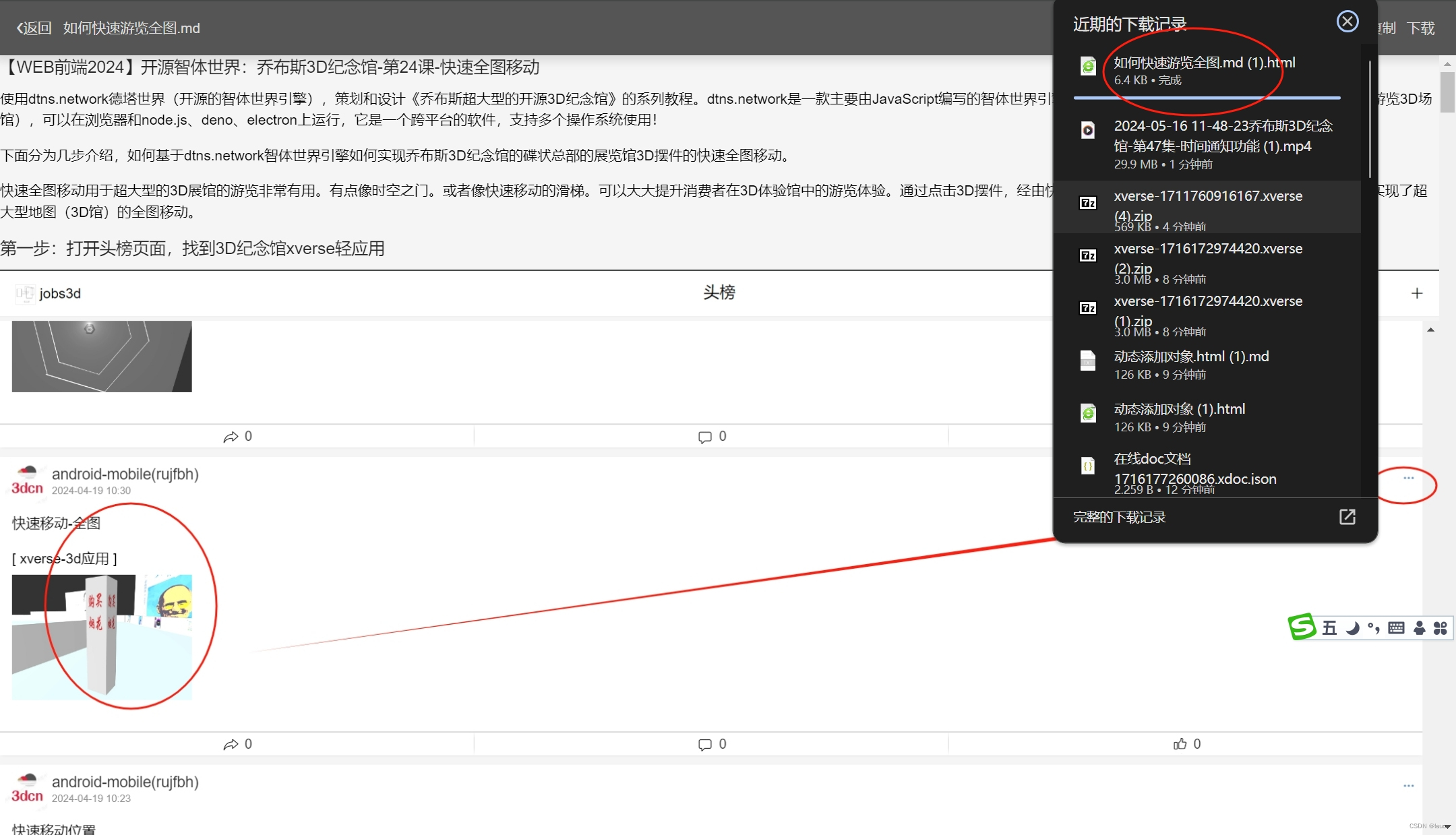Screen dimensions: 1456x835
Task: Open more options for 快速移动-全图 post
Action: 1408,478
